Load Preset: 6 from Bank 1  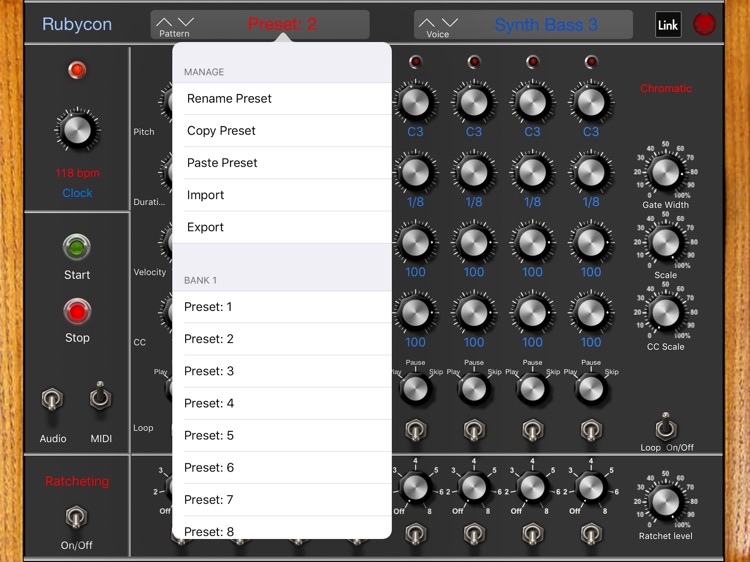[x=282, y=467]
